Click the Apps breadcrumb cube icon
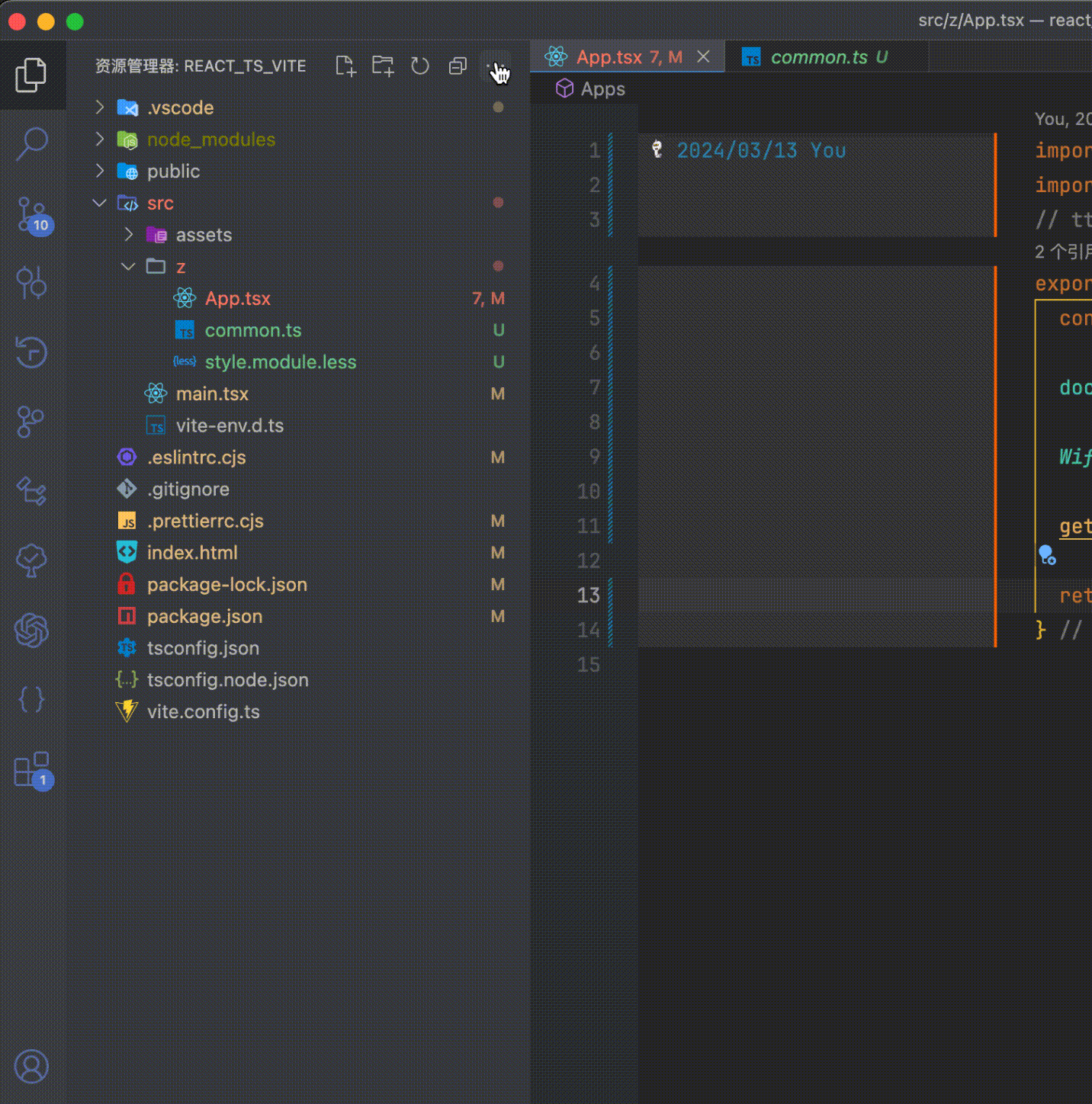 pos(564,88)
